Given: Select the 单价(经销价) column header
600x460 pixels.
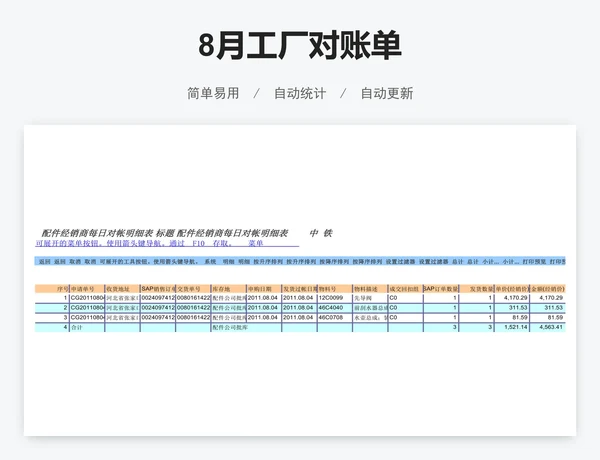Looking at the screenshot, I should tap(512, 289).
